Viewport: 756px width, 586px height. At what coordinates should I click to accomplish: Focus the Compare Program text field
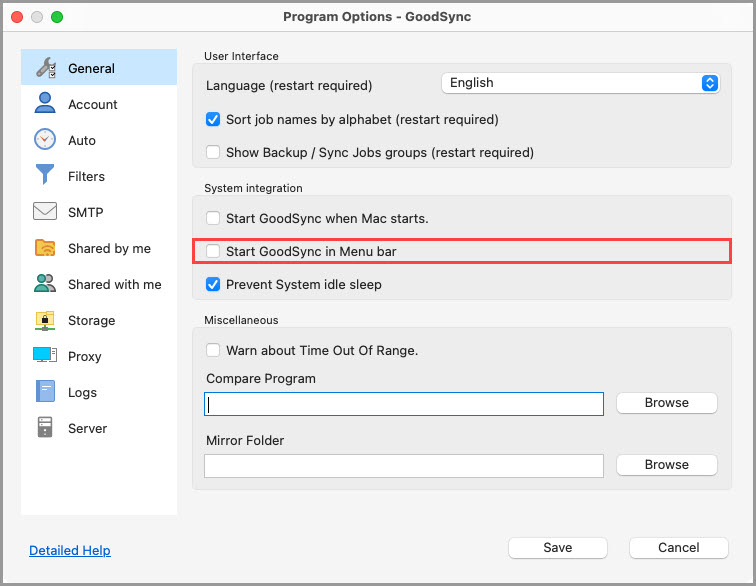(404, 404)
